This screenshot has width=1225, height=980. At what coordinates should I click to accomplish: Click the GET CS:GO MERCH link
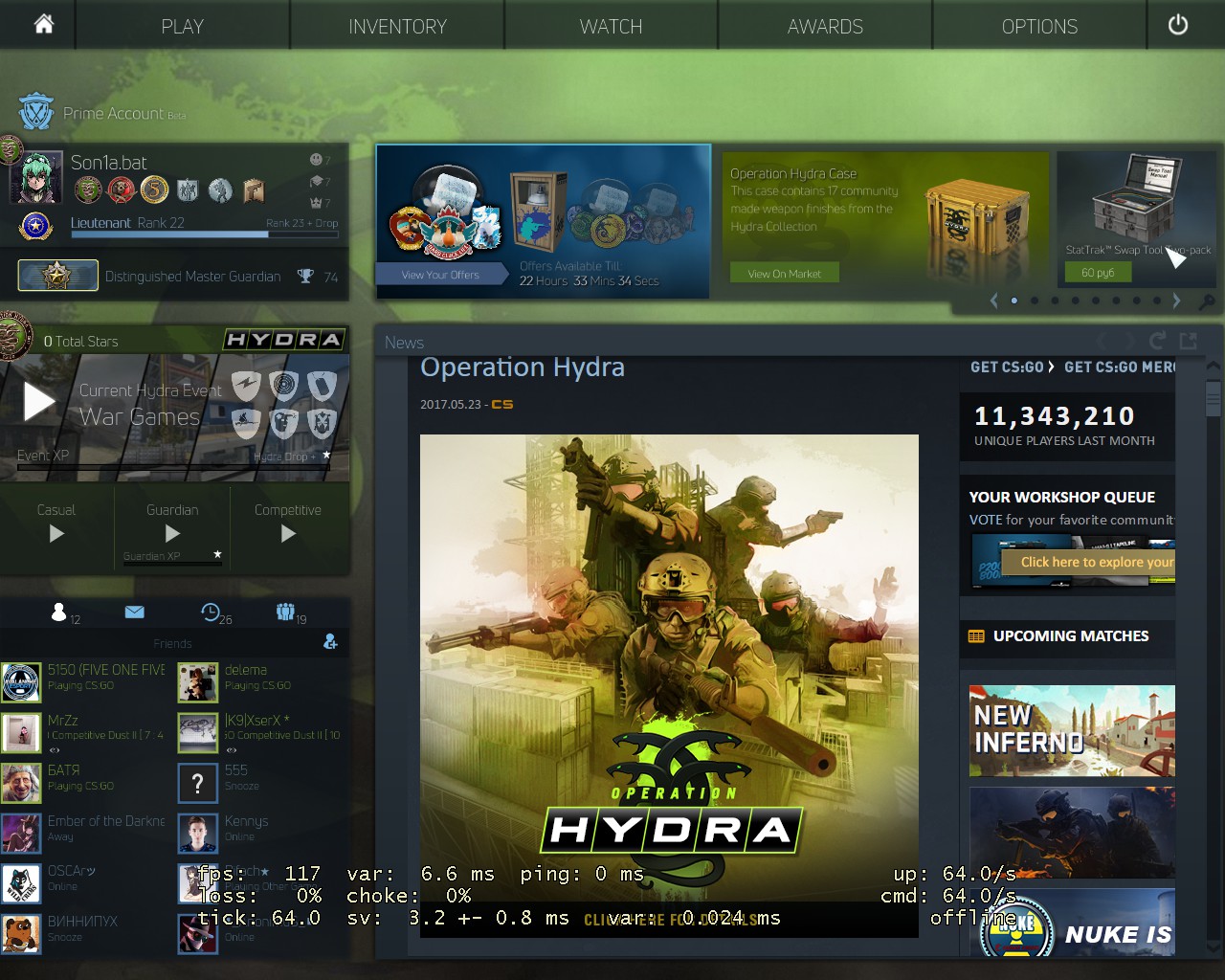(1120, 367)
